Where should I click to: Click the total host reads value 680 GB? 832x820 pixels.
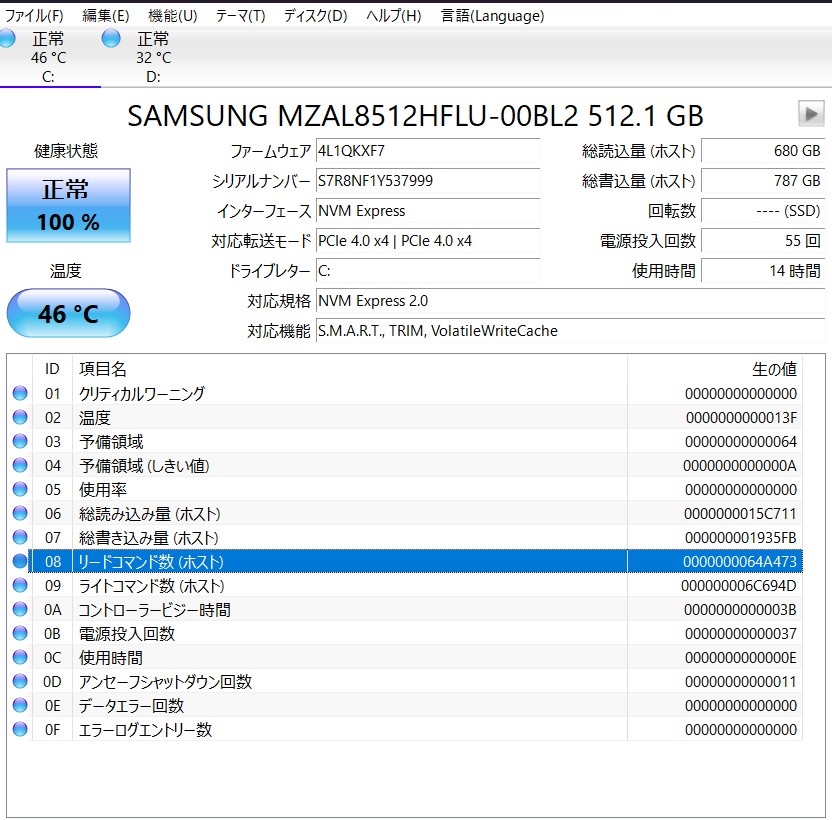click(763, 151)
